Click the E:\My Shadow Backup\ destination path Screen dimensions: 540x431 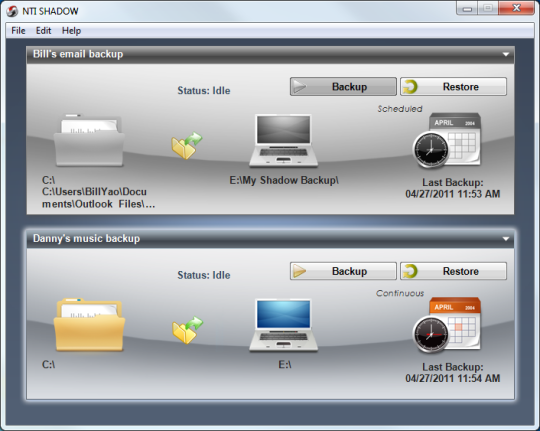pos(284,180)
